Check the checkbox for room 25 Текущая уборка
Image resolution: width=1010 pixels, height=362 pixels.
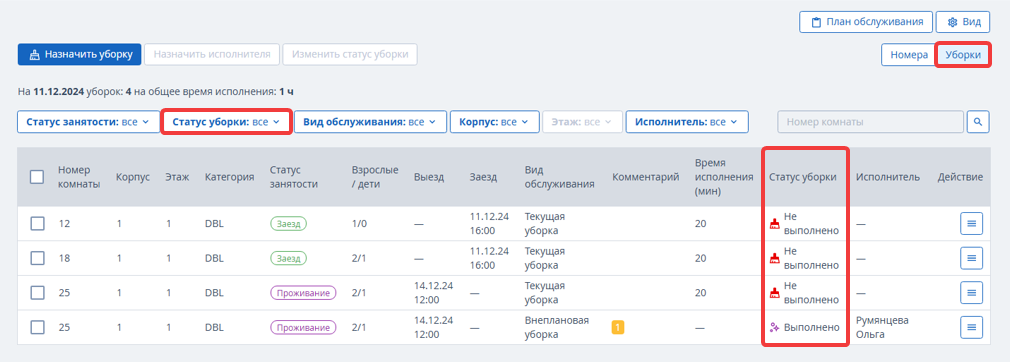pyautogui.click(x=37, y=293)
